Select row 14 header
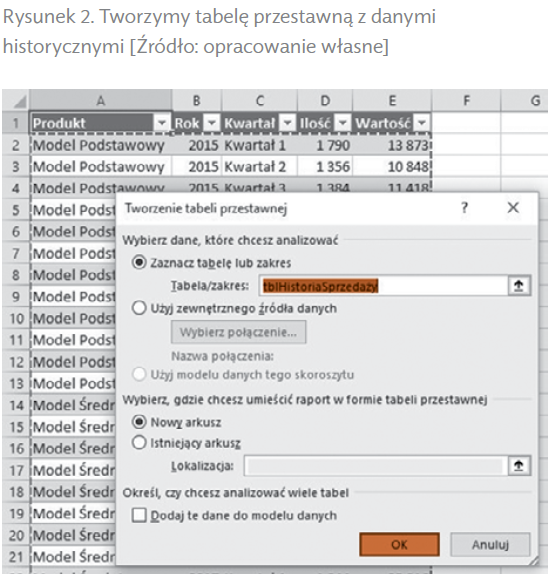 (16, 405)
